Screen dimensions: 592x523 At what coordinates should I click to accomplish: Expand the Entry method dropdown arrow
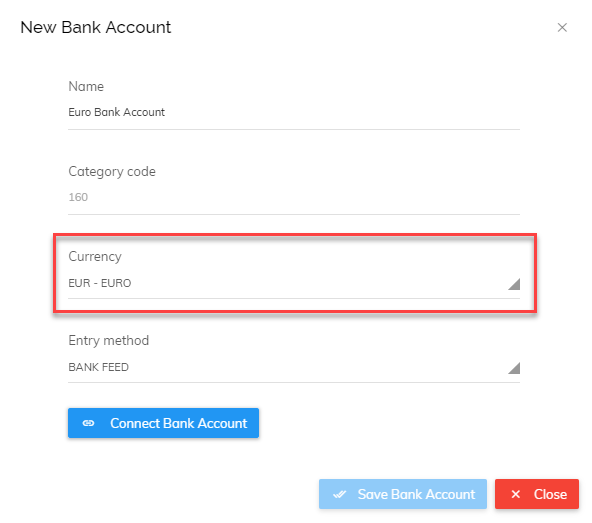click(x=514, y=368)
